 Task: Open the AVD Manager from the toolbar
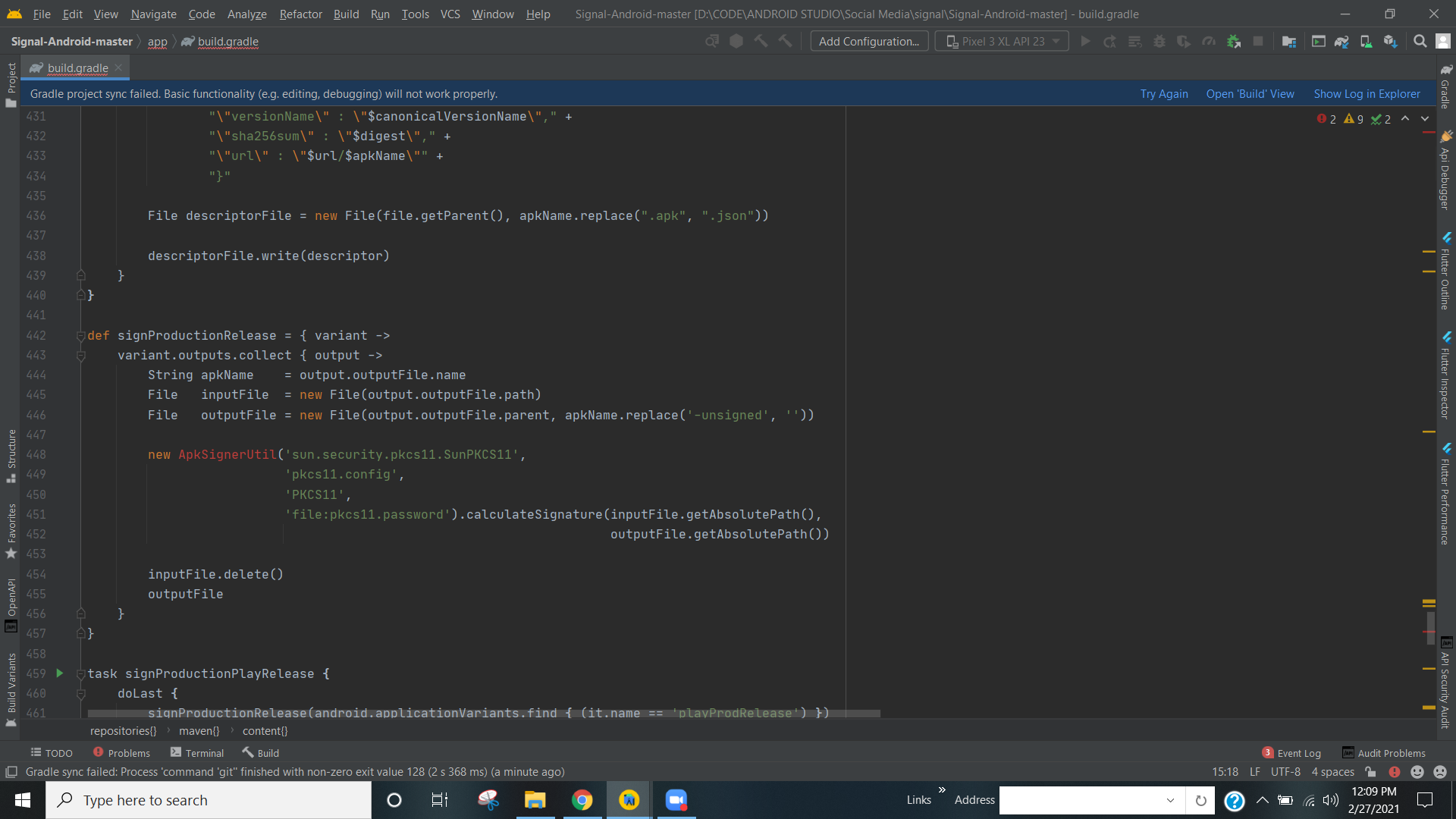click(x=1366, y=41)
